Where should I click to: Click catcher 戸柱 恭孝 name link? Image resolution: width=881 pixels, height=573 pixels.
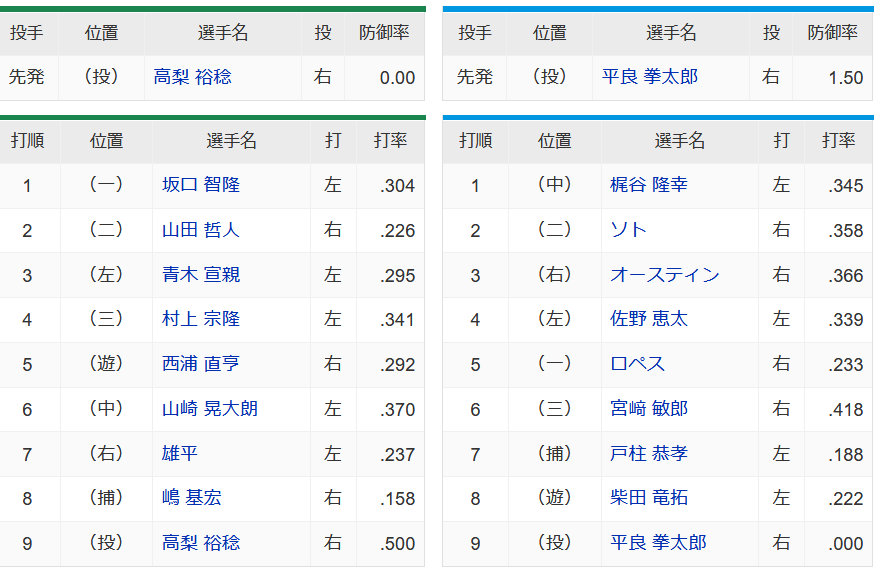649,453
